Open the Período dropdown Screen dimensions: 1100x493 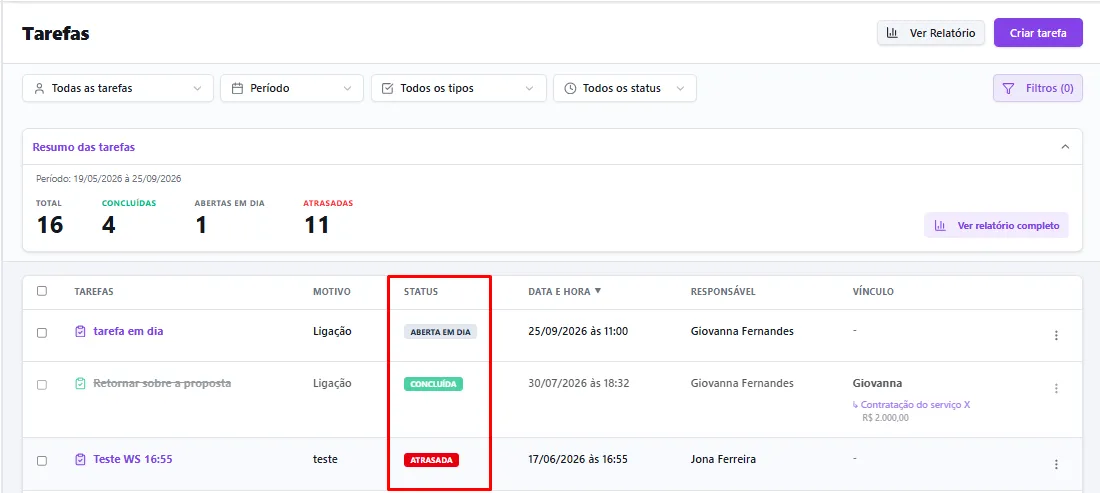pyautogui.click(x=292, y=88)
